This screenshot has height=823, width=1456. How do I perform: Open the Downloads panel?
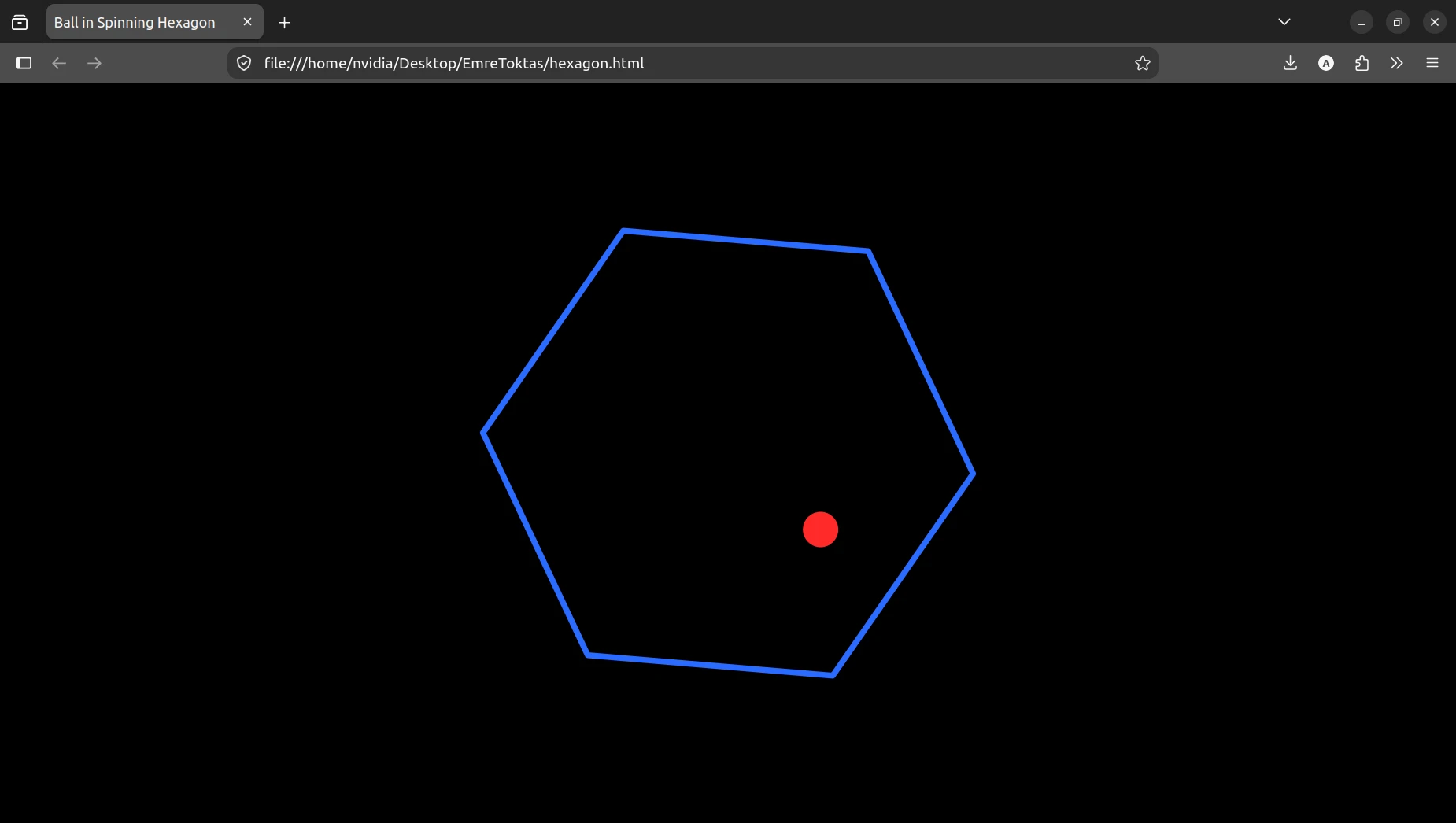click(x=1290, y=63)
